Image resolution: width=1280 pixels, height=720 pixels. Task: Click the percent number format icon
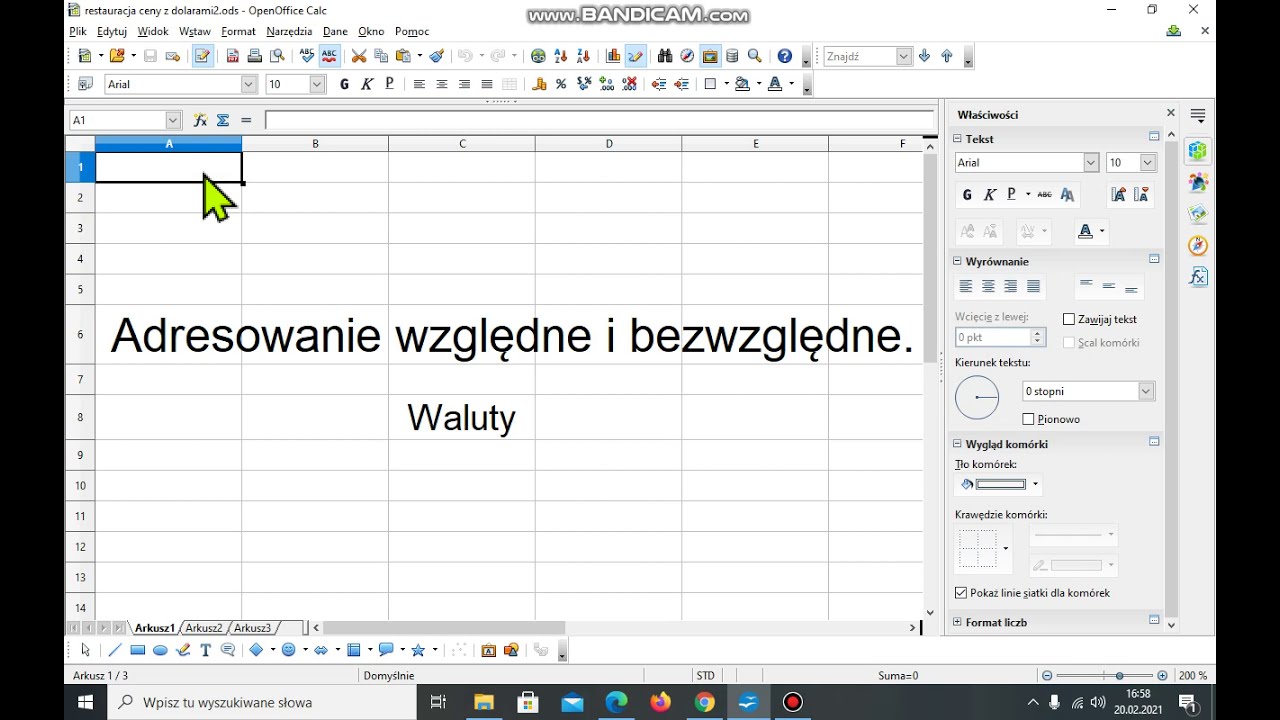point(561,84)
